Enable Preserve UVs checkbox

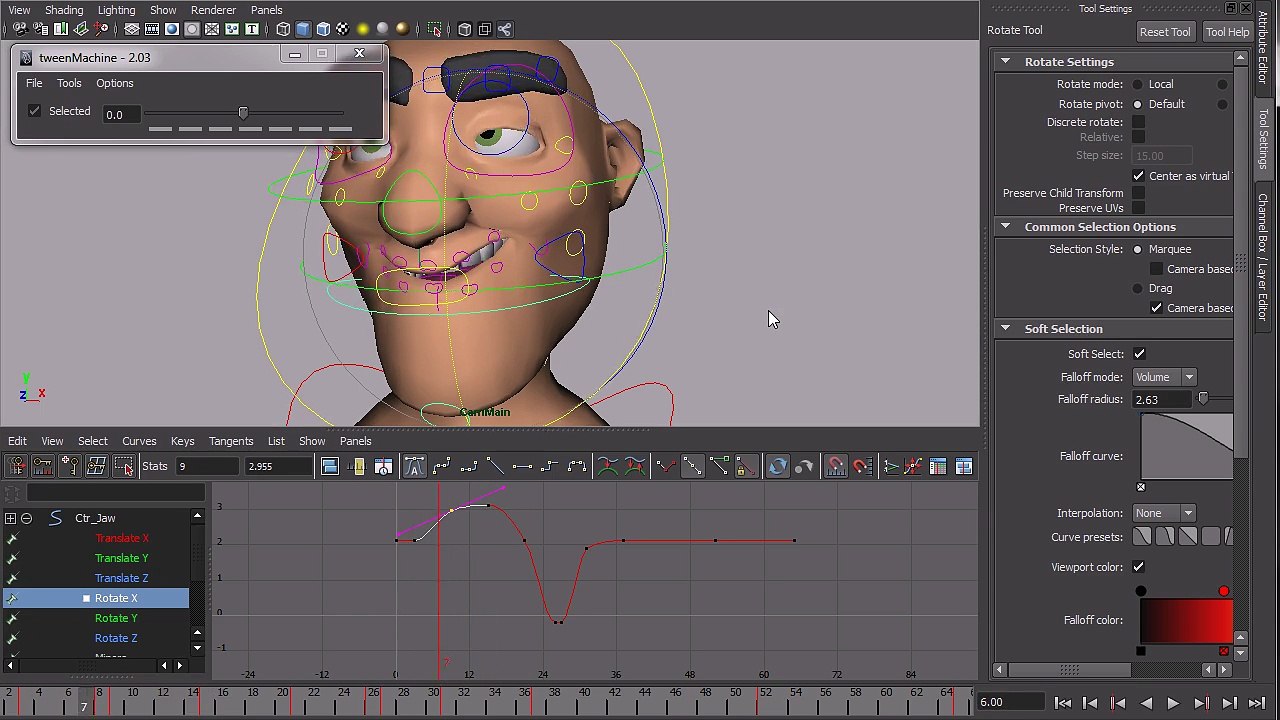[x=1139, y=208]
